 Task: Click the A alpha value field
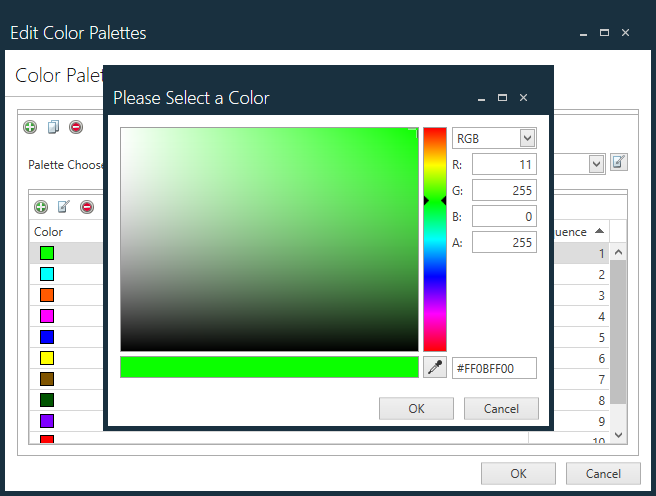(x=504, y=242)
